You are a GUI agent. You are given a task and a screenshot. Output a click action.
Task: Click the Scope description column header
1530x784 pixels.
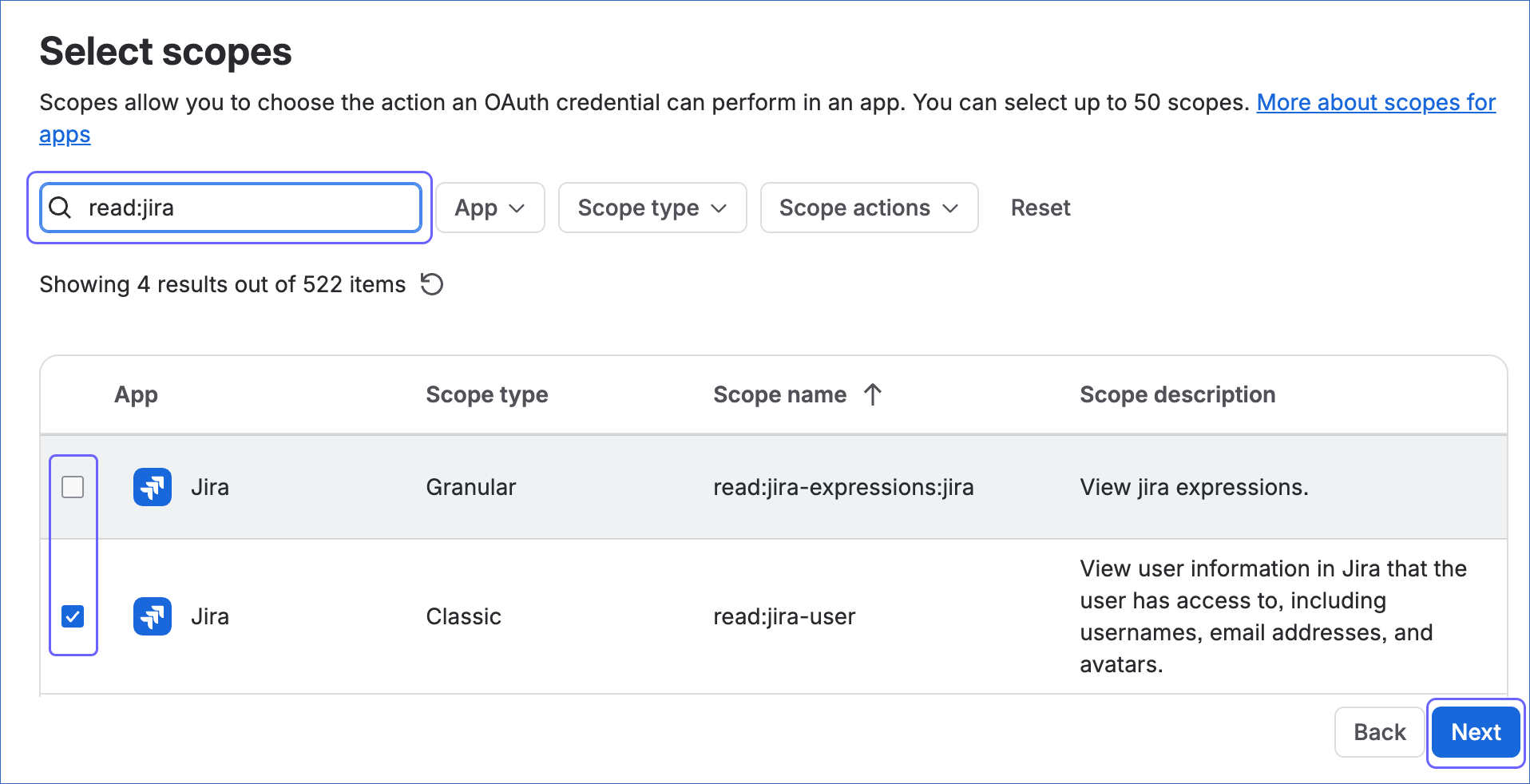coord(1178,394)
